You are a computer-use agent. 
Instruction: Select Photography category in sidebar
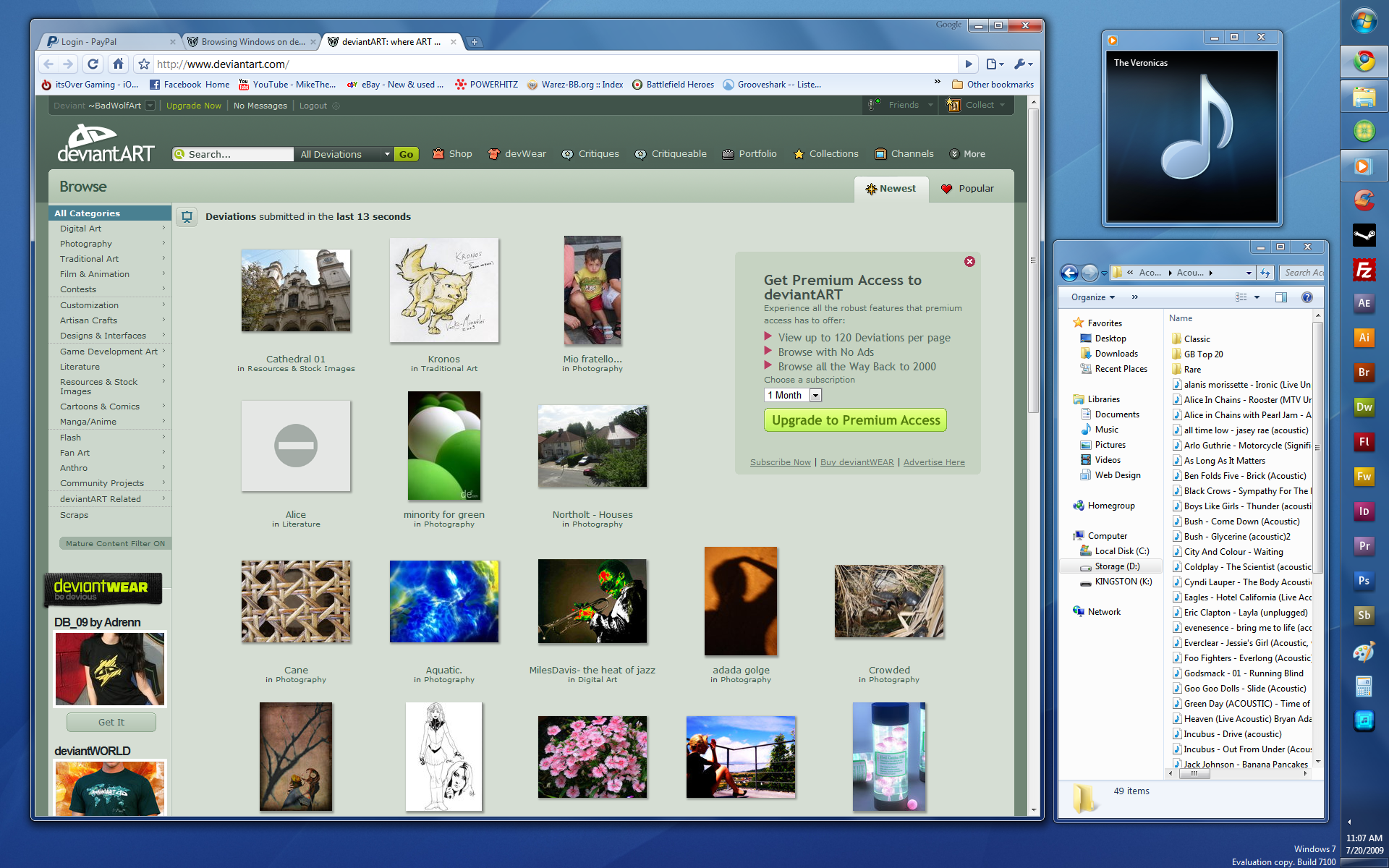pyautogui.click(x=85, y=244)
